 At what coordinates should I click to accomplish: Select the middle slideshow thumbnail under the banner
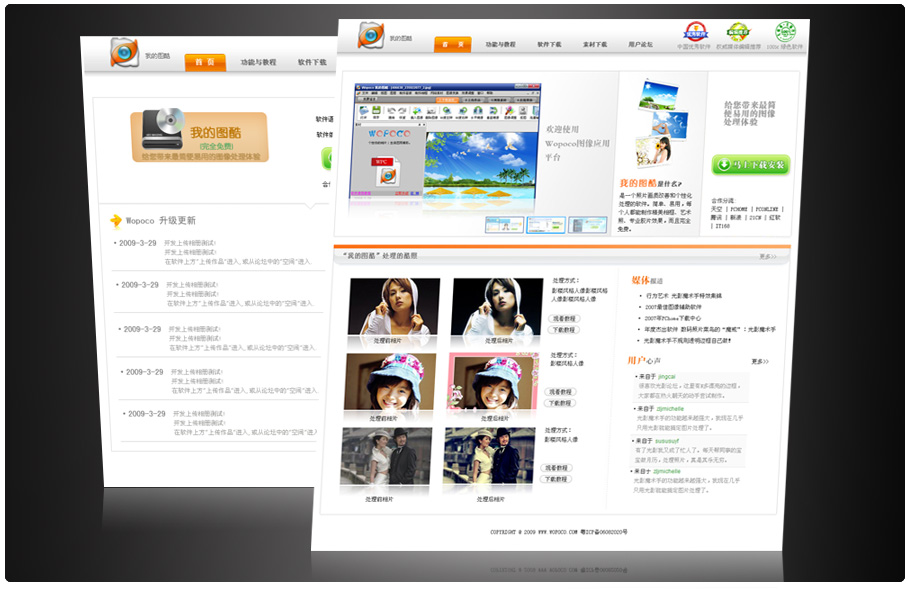(x=545, y=225)
